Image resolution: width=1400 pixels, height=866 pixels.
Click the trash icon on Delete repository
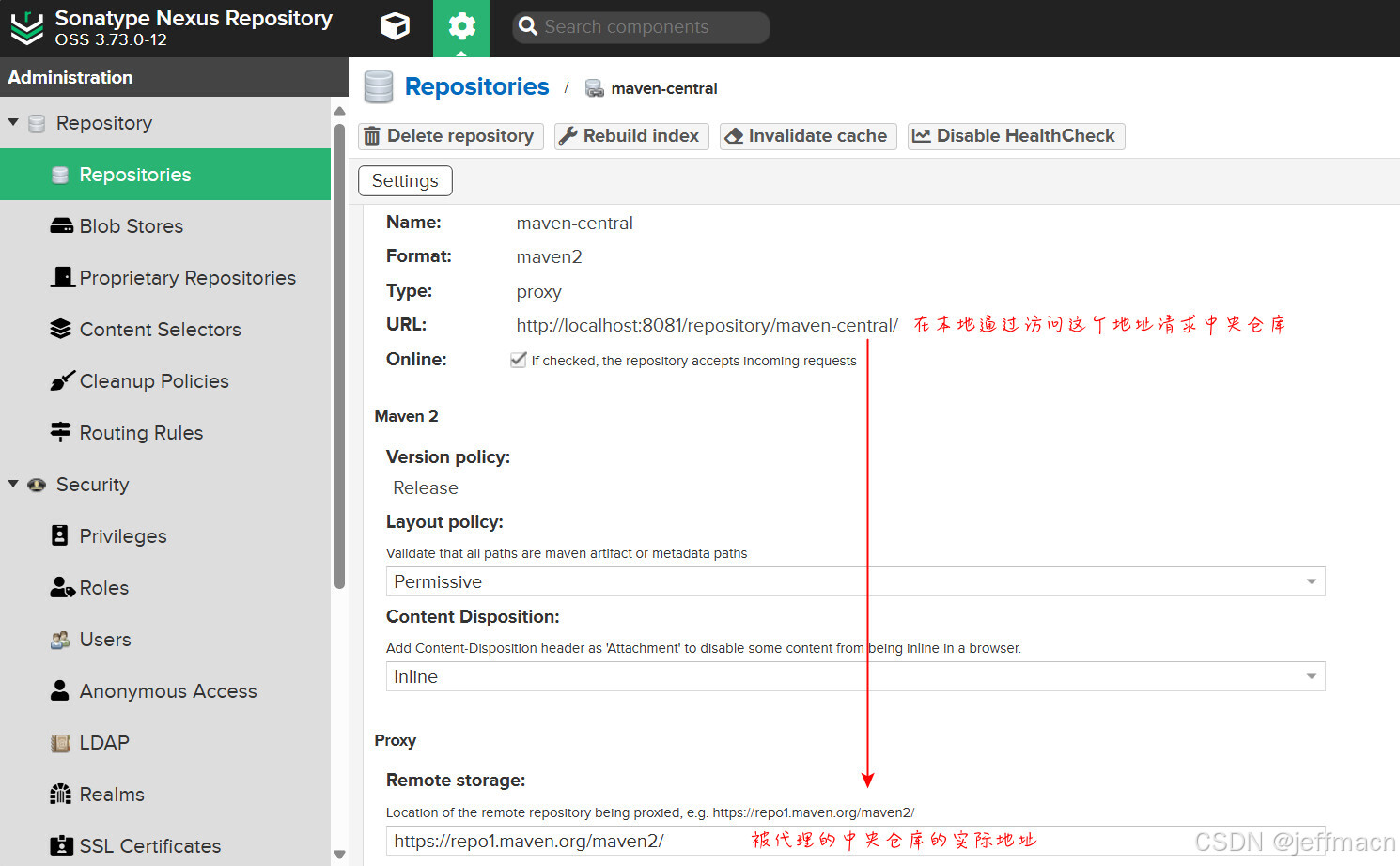tap(372, 136)
